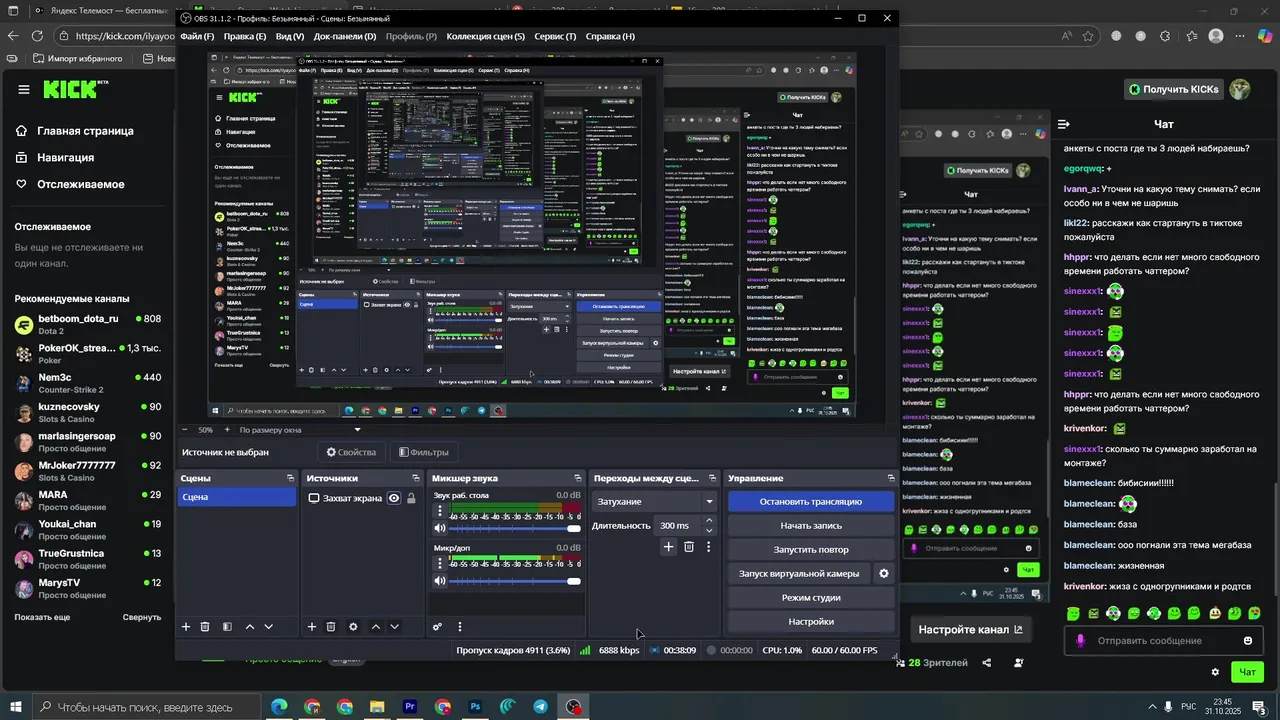1280x720 pixels.
Task: Move the source down in the list
Action: [x=394, y=627]
